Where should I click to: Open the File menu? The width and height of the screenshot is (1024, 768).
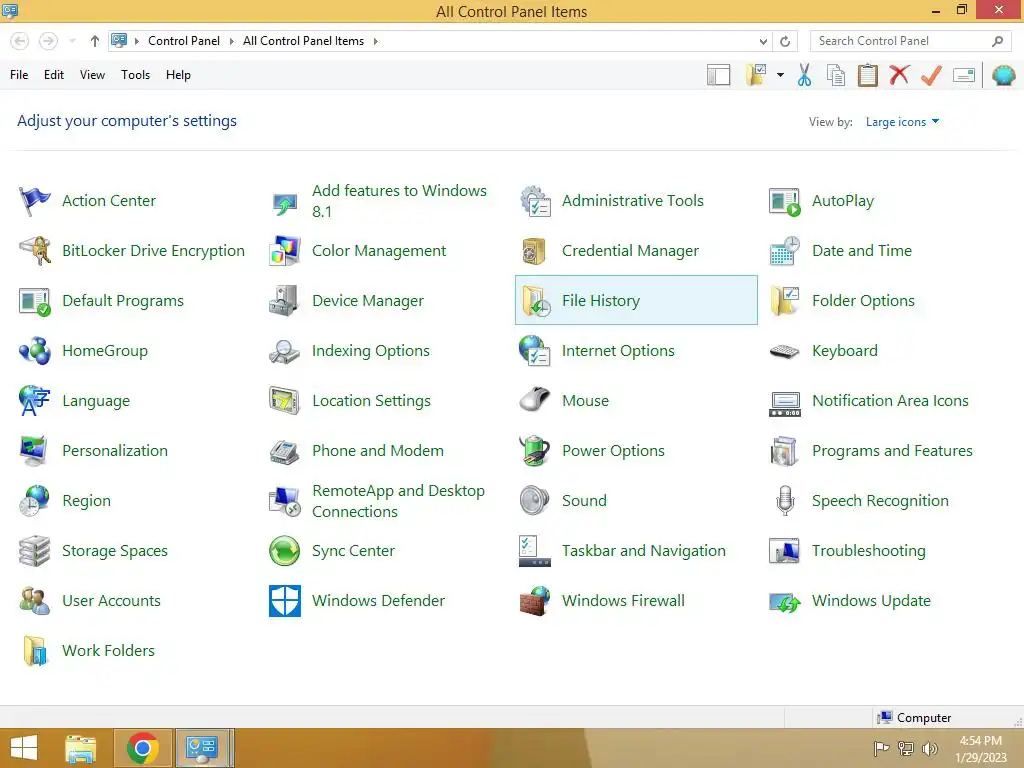(19, 75)
